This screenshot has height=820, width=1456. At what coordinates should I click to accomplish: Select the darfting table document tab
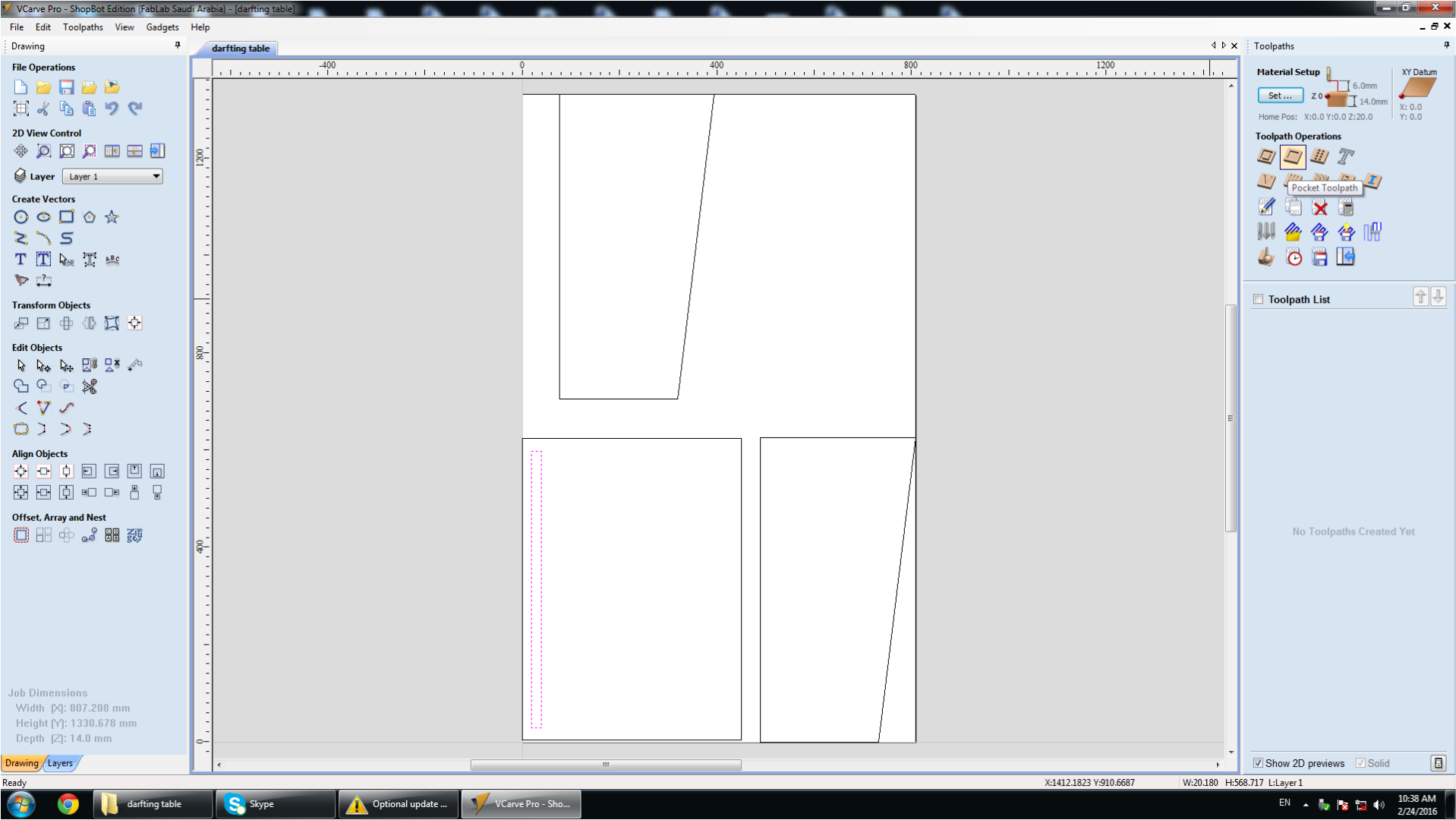(240, 48)
